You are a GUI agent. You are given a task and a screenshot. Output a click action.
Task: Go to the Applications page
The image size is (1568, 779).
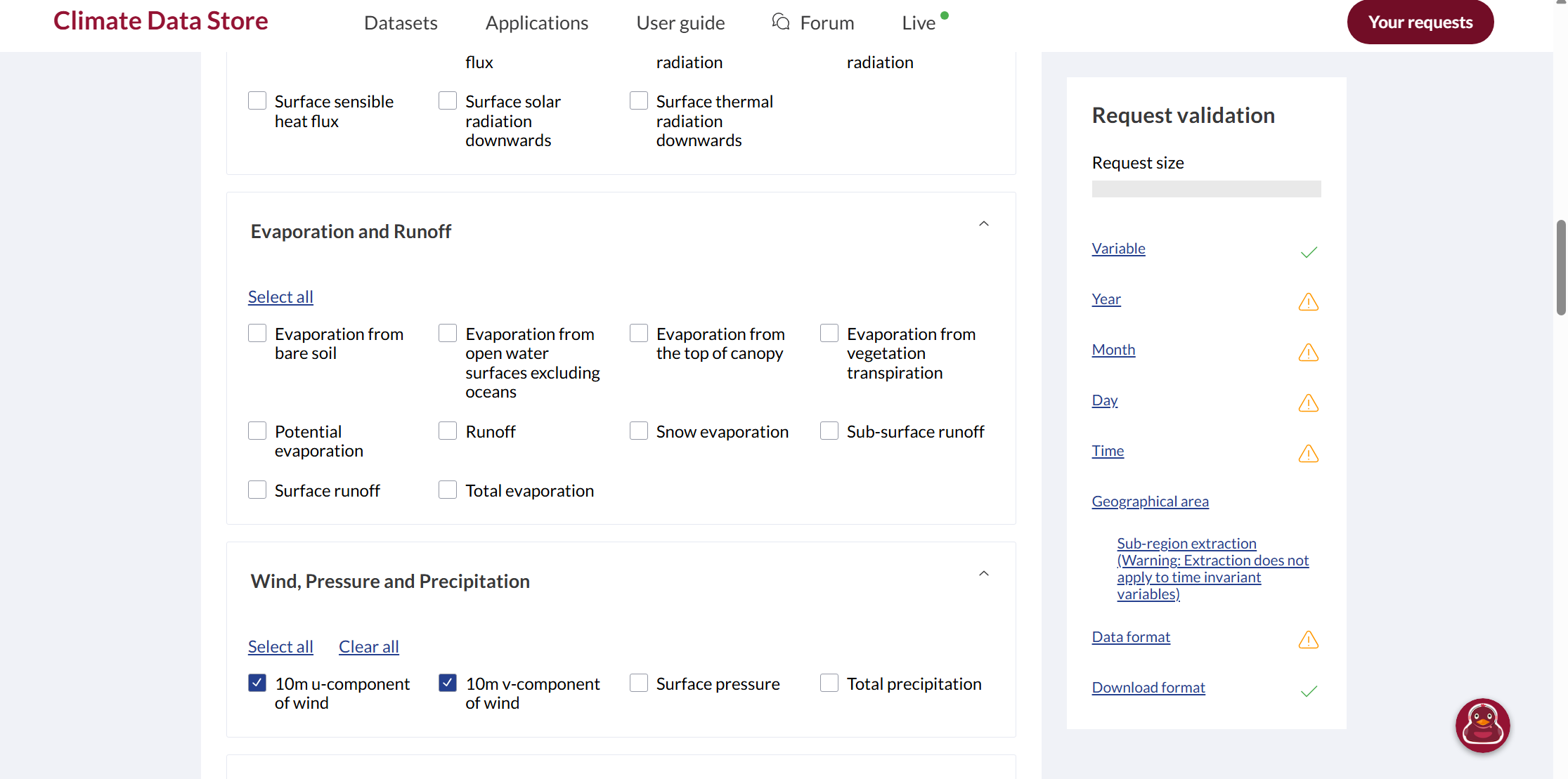pyautogui.click(x=536, y=23)
